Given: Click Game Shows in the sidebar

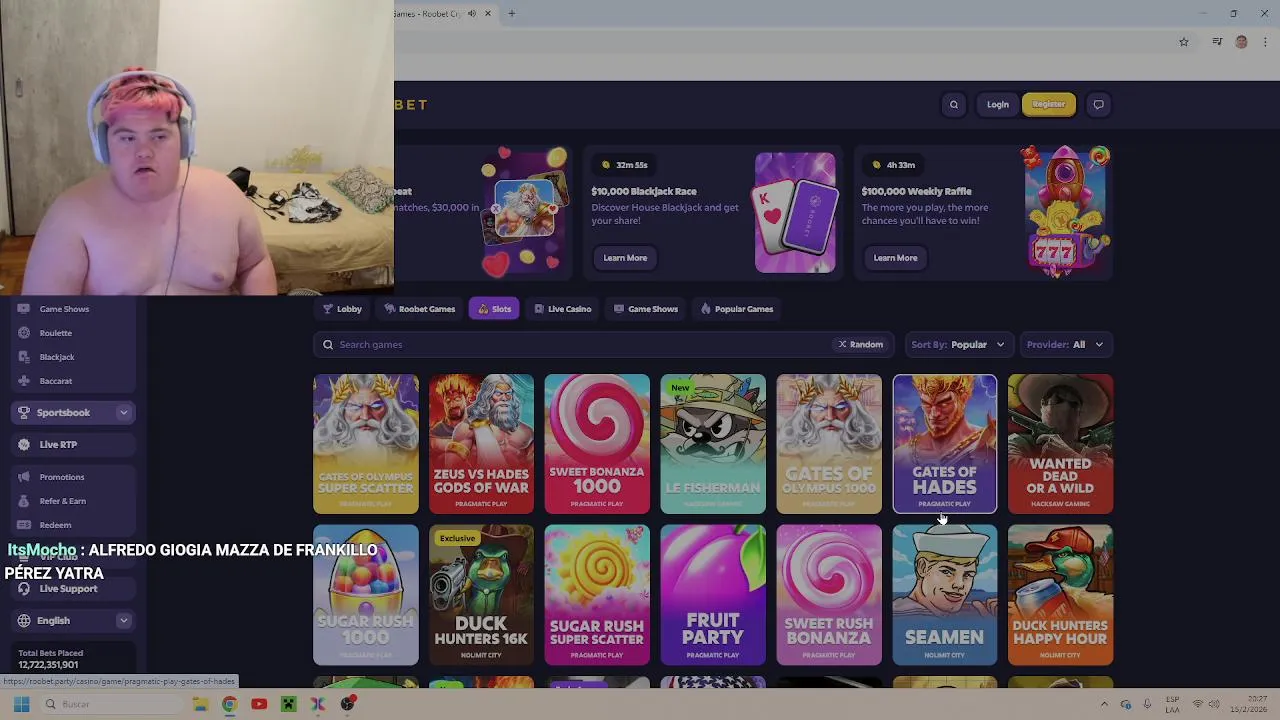Looking at the screenshot, I should 64,309.
